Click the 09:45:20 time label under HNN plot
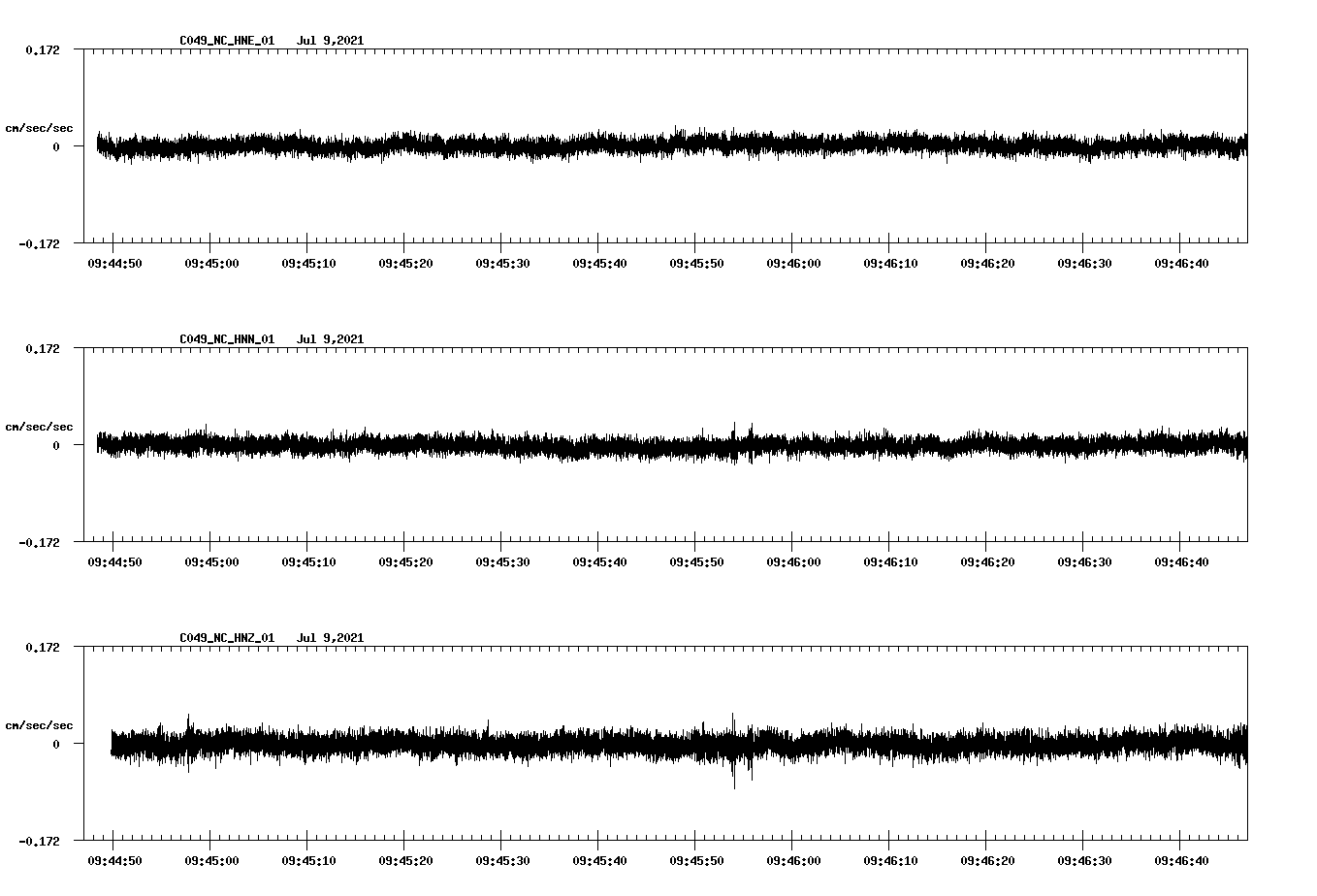This screenshot has width=1317, height=896. coord(405,562)
